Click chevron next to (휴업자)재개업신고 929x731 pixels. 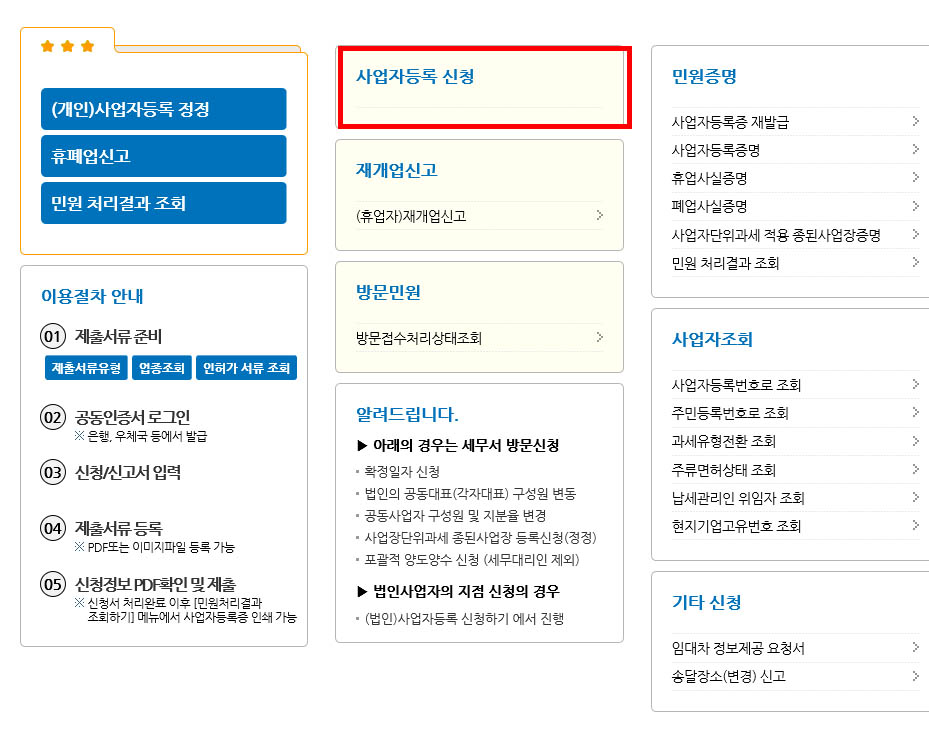(x=600, y=215)
